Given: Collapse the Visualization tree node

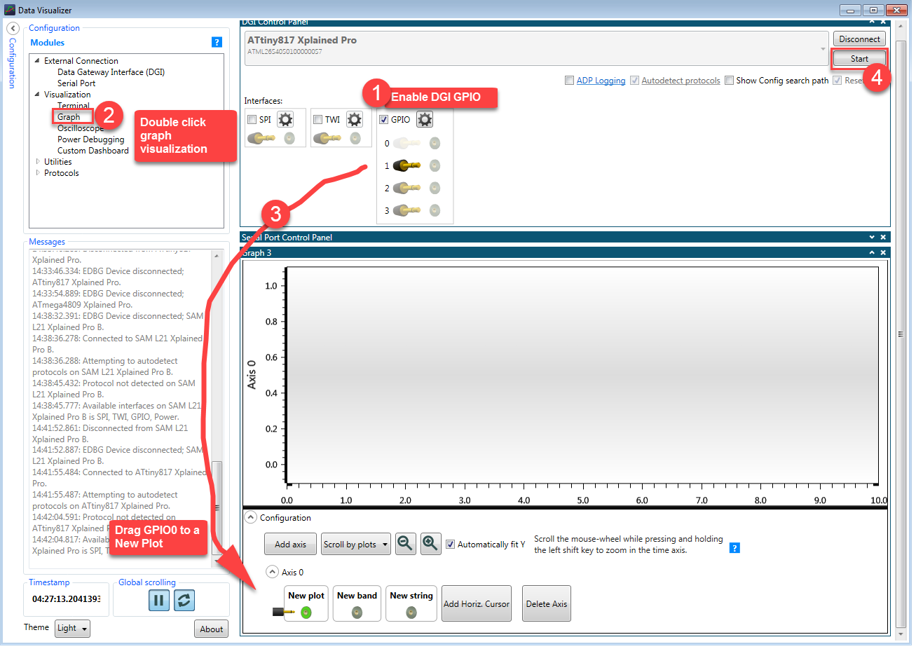Looking at the screenshot, I should [37, 94].
